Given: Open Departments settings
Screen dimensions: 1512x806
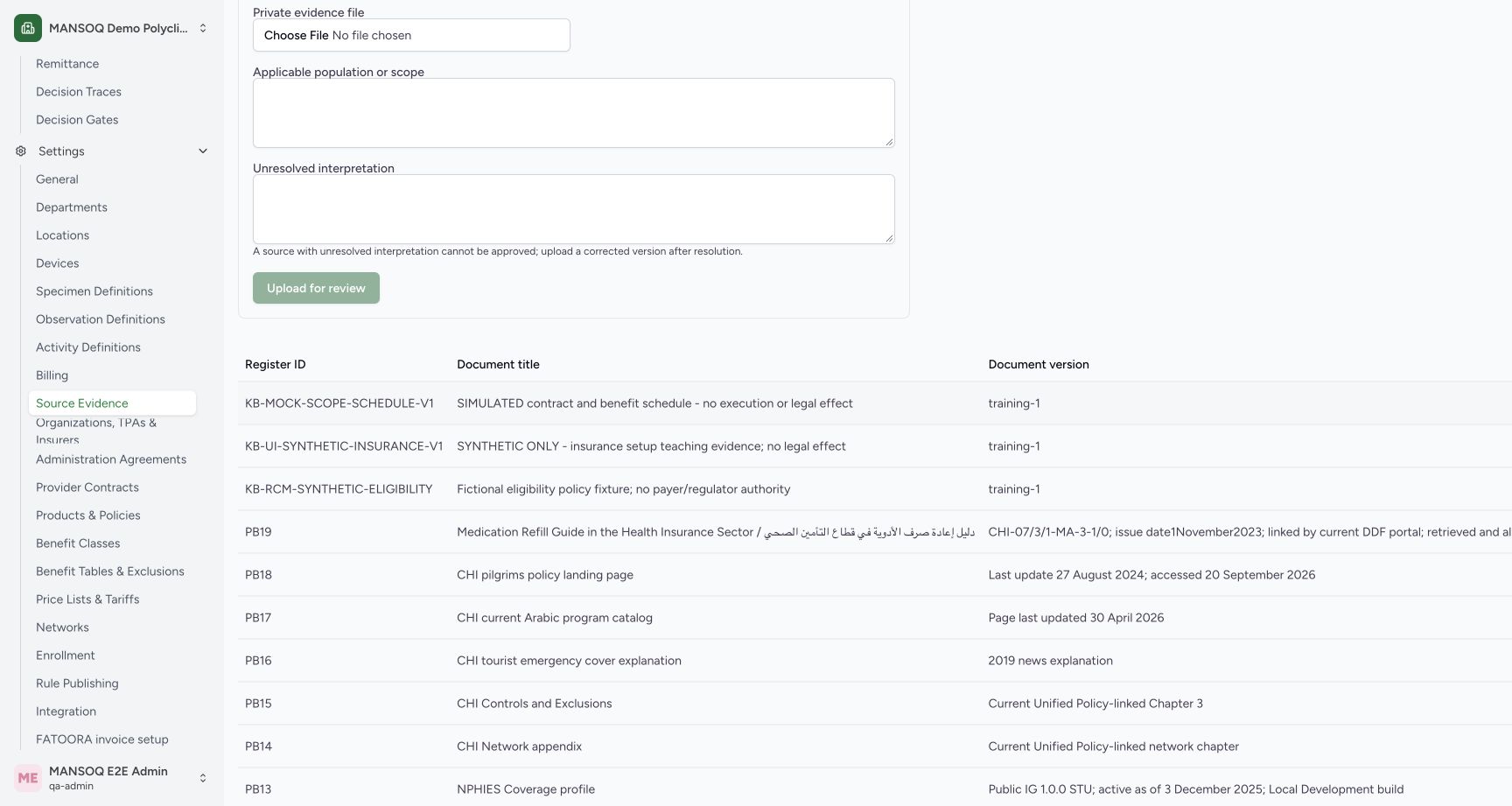Looking at the screenshot, I should pyautogui.click(x=72, y=207).
